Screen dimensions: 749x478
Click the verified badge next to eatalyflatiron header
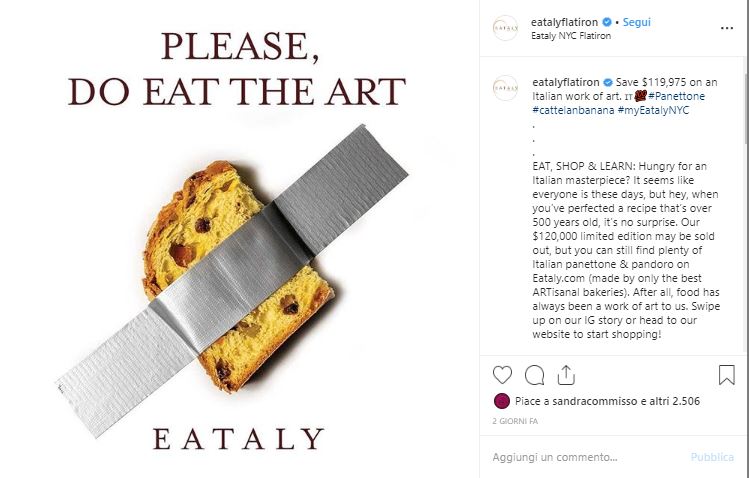(x=607, y=22)
